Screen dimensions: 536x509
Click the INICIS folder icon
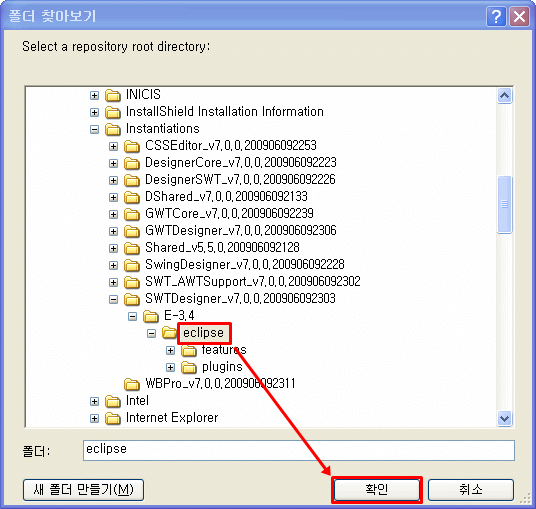click(x=112, y=95)
